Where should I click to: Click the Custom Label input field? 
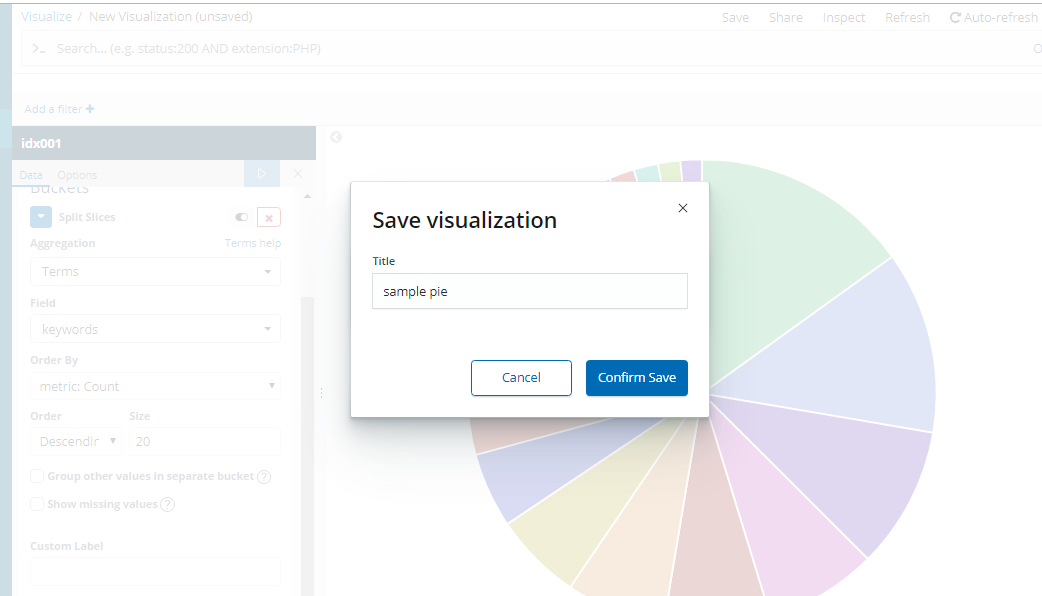[x=155, y=571]
